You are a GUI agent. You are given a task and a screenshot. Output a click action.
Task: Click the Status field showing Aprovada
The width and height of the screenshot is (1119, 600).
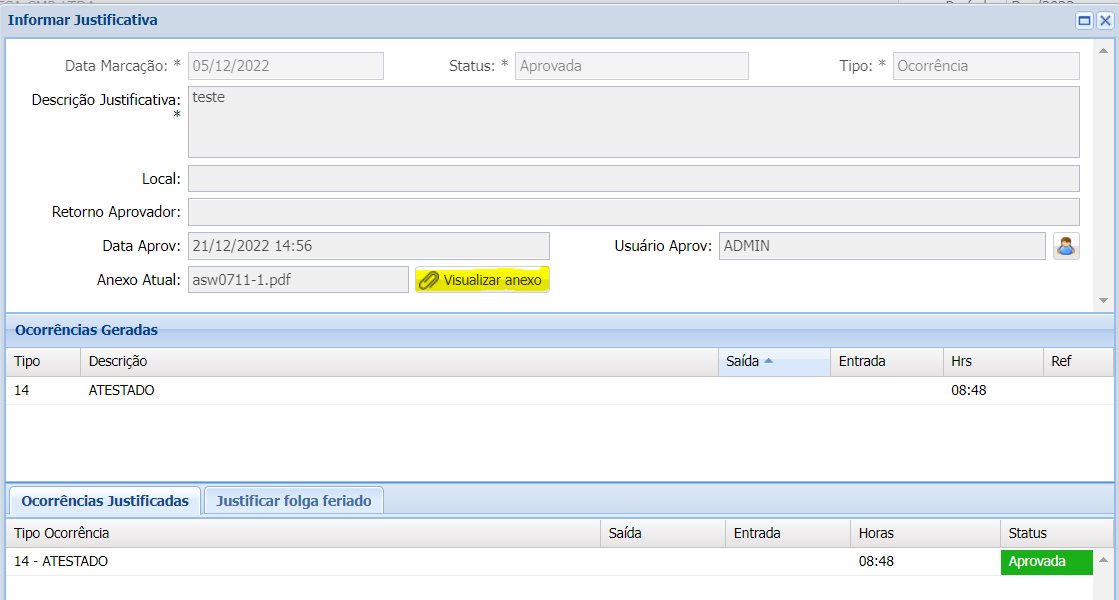pos(632,66)
